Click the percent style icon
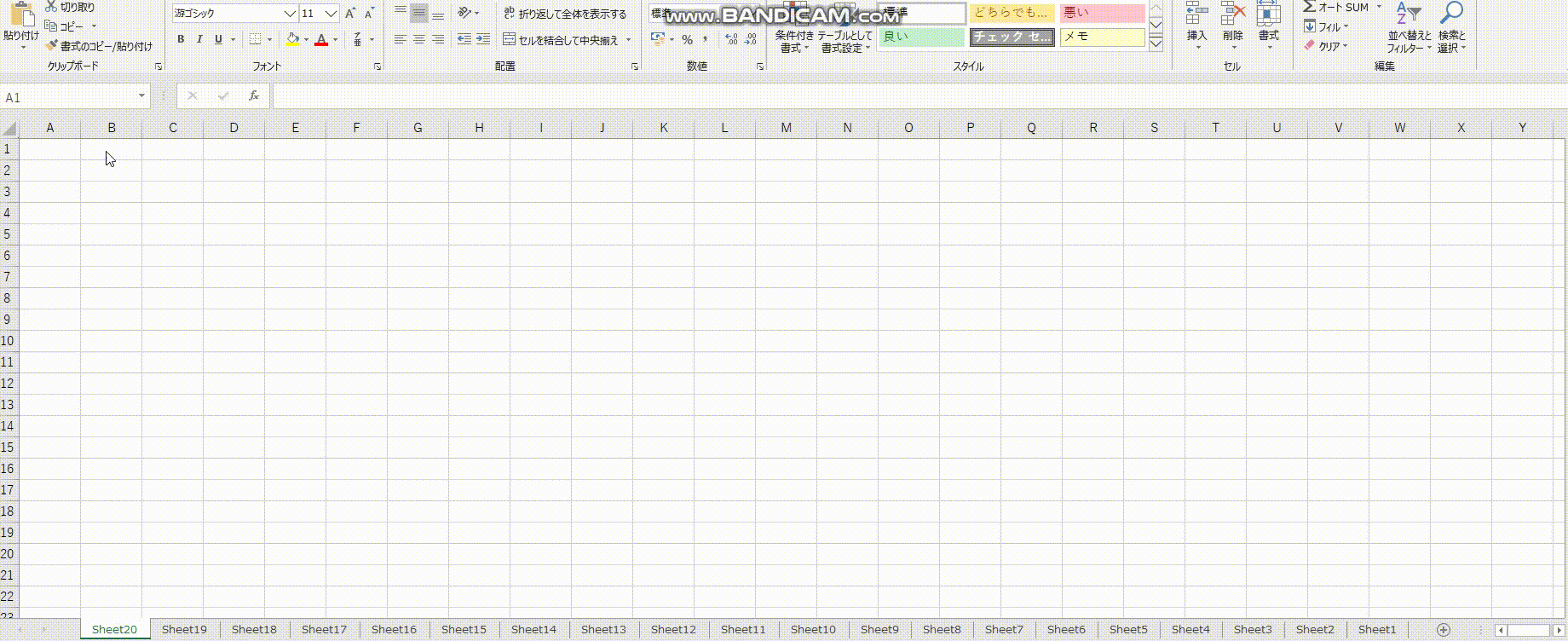The width and height of the screenshot is (1568, 641). pyautogui.click(x=687, y=40)
